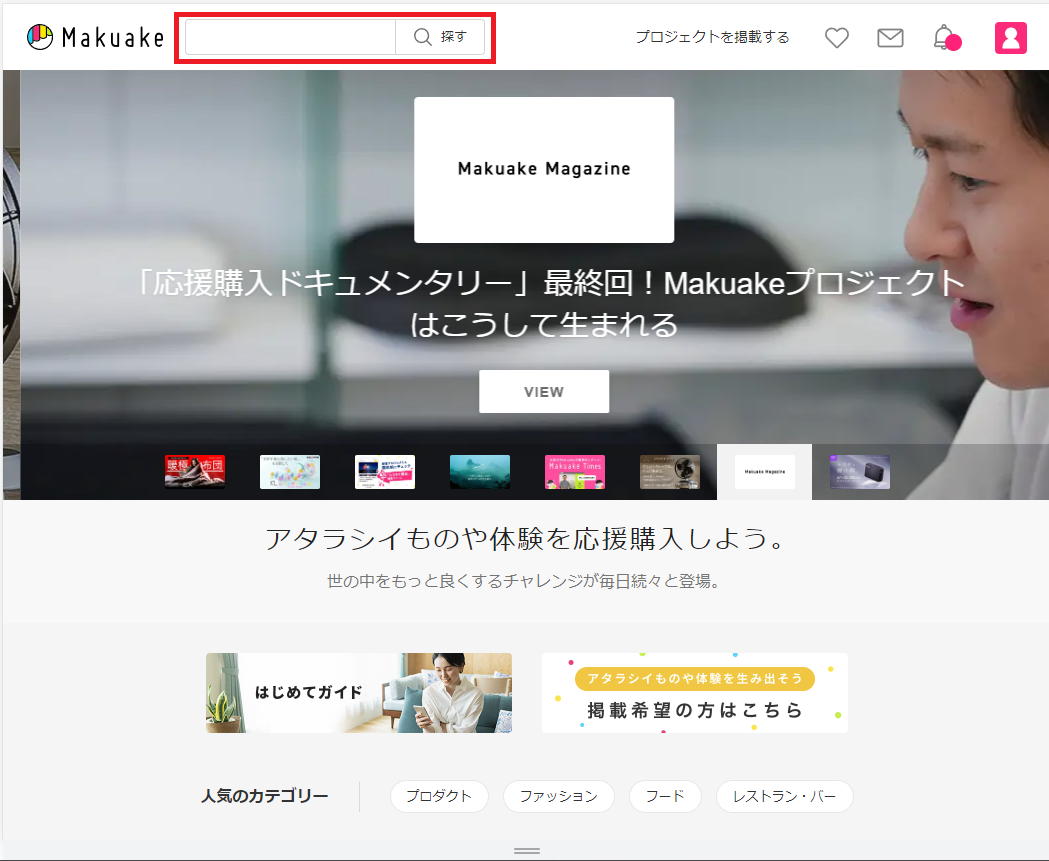Click the magnifying glass search icon
The image size is (1049, 861).
[423, 37]
